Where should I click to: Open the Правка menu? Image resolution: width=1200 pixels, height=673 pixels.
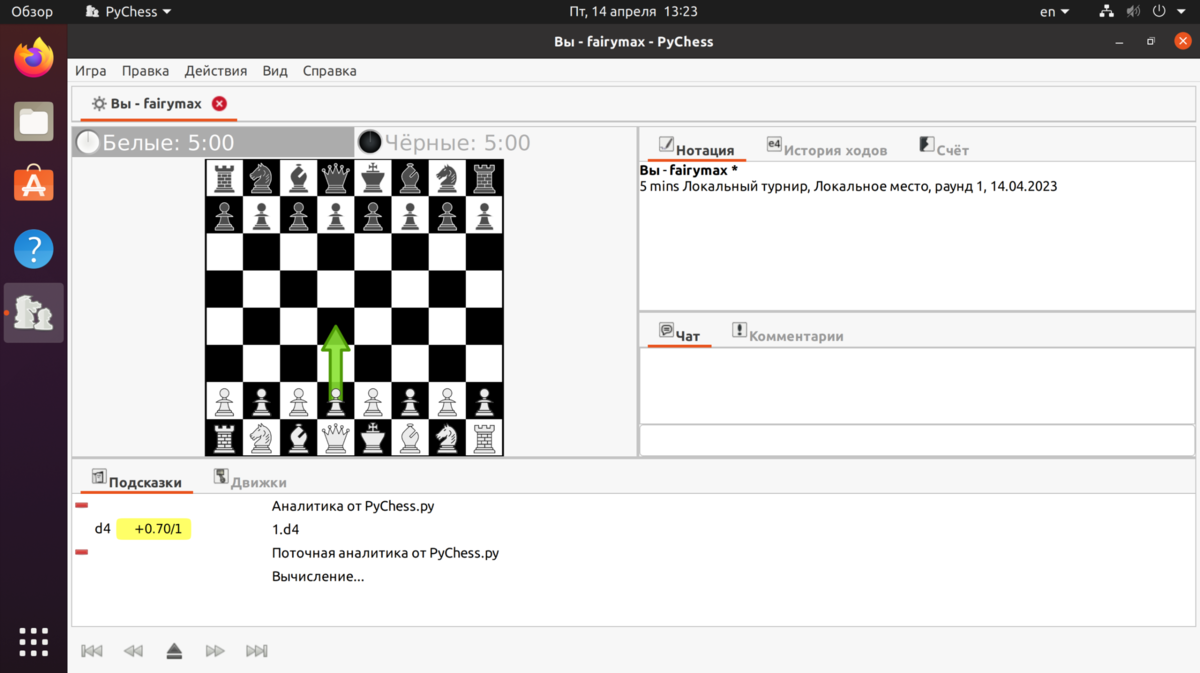145,71
